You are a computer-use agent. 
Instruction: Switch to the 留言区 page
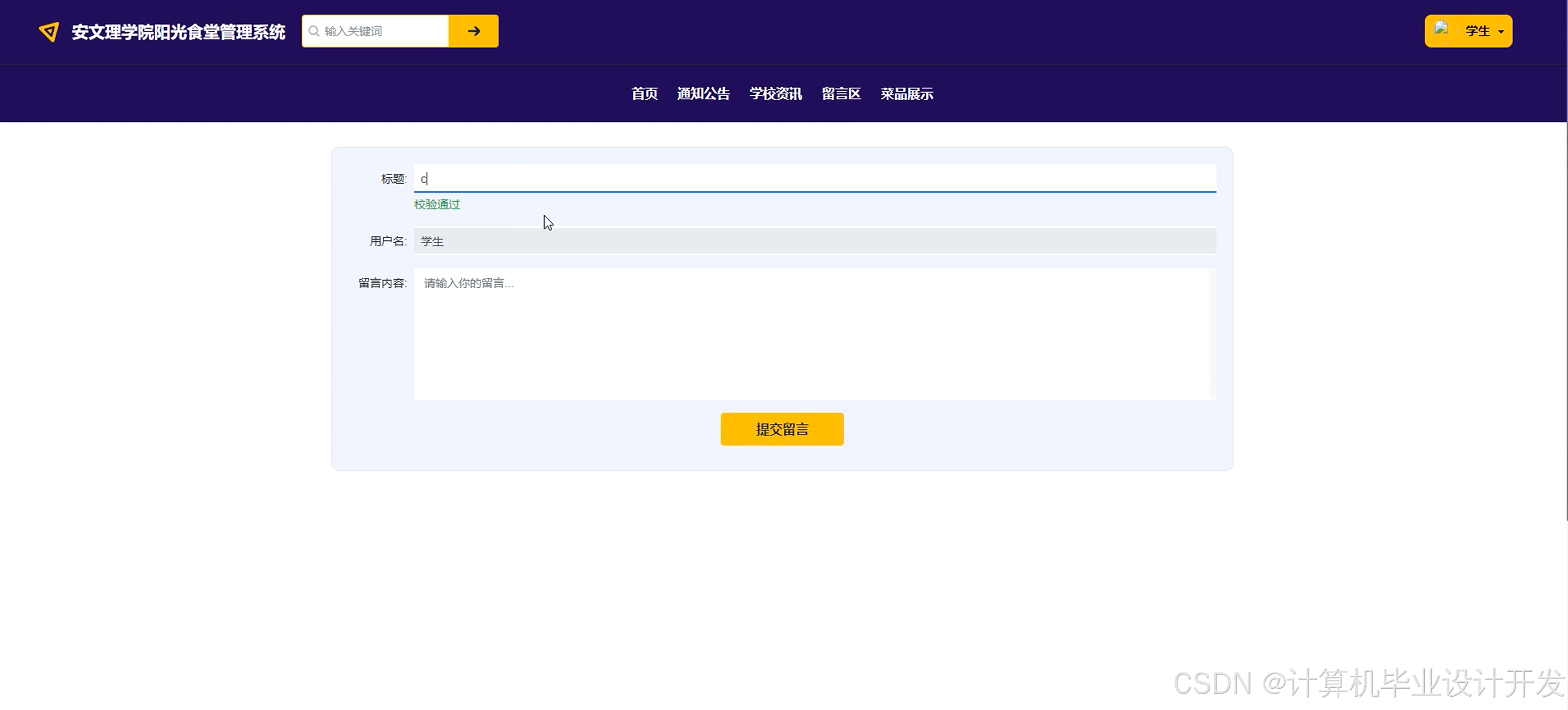[x=841, y=94]
